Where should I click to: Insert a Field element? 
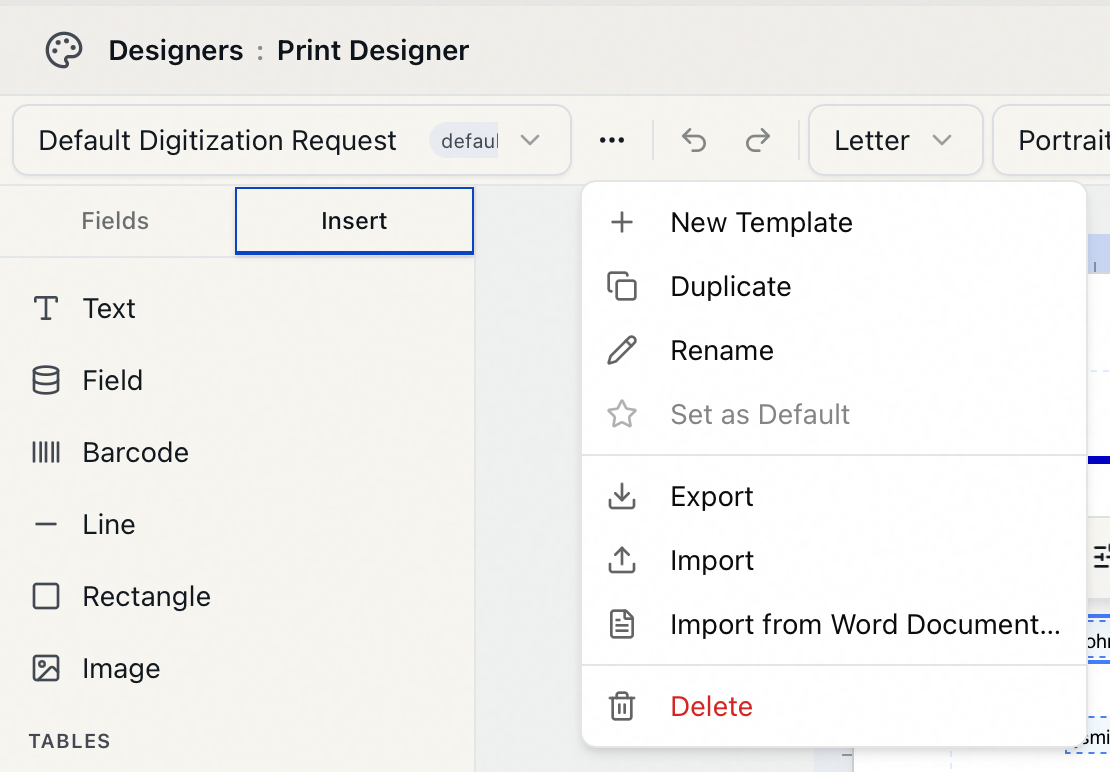[x=237, y=381]
